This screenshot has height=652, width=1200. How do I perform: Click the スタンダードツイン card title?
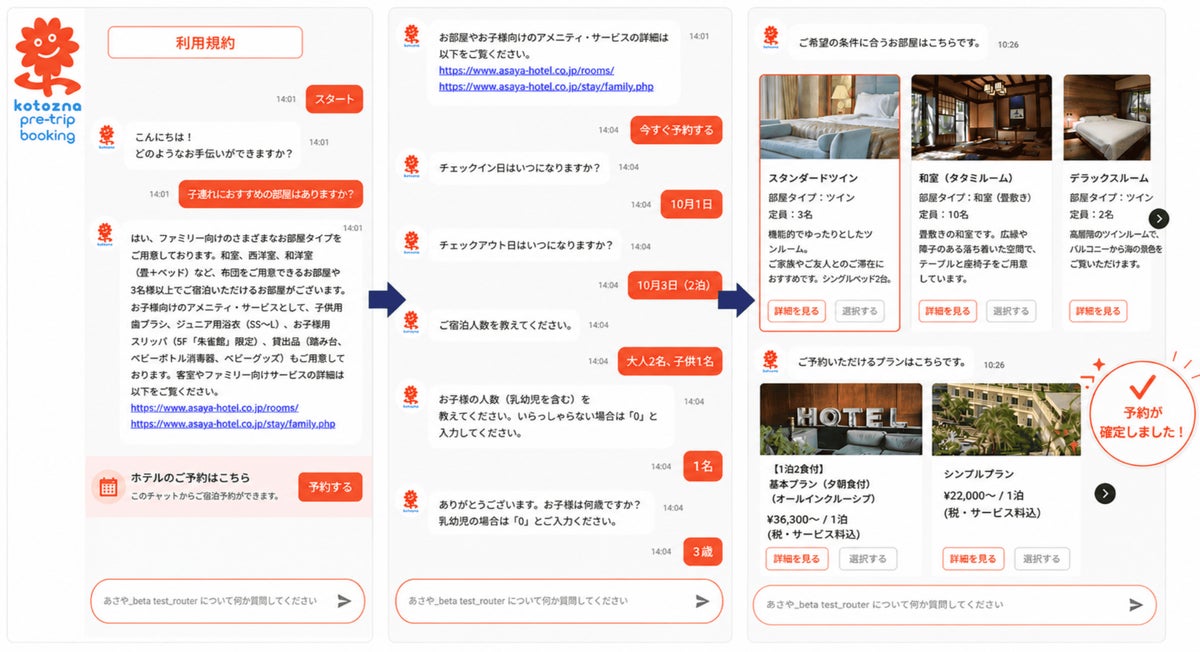pos(812,178)
